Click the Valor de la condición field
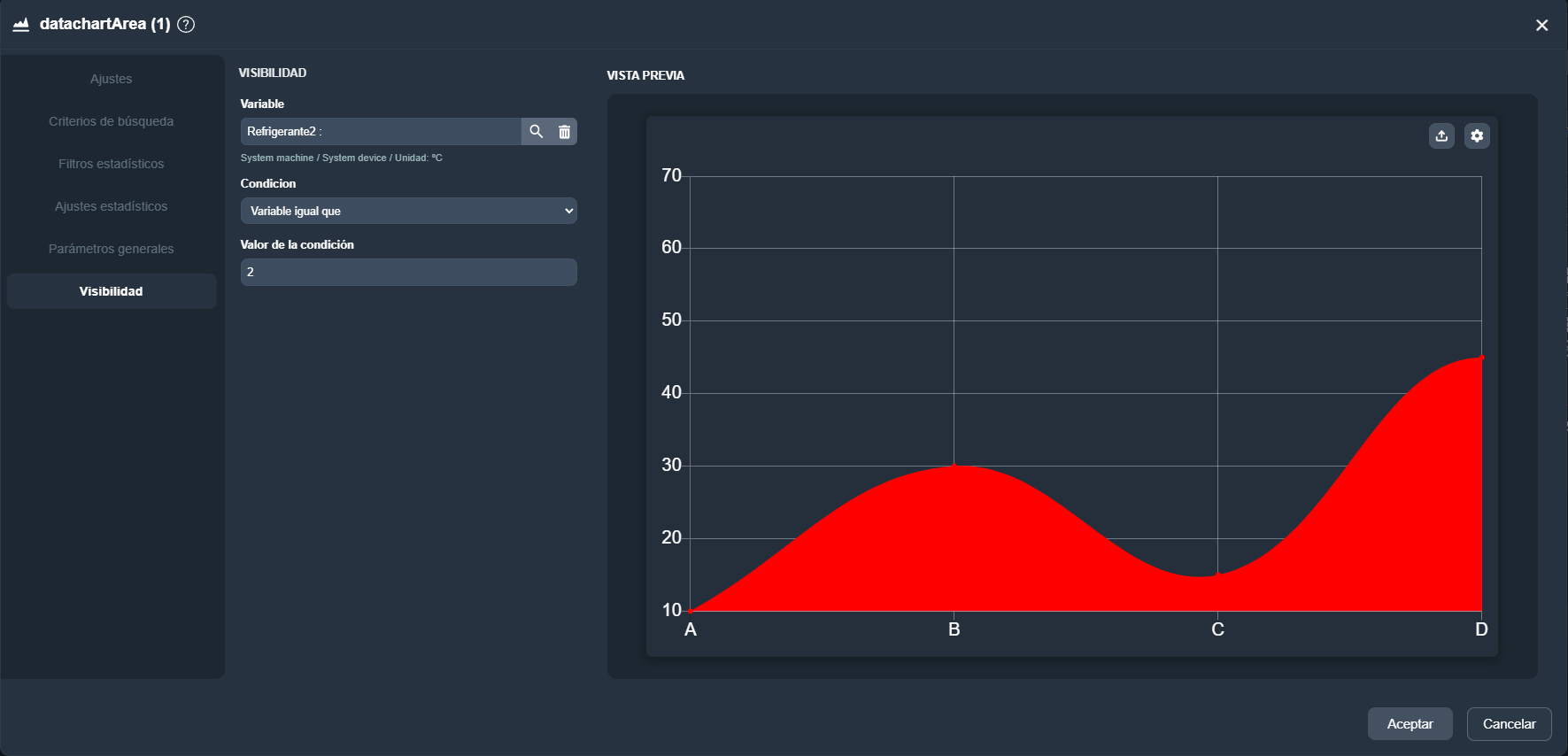 tap(408, 272)
